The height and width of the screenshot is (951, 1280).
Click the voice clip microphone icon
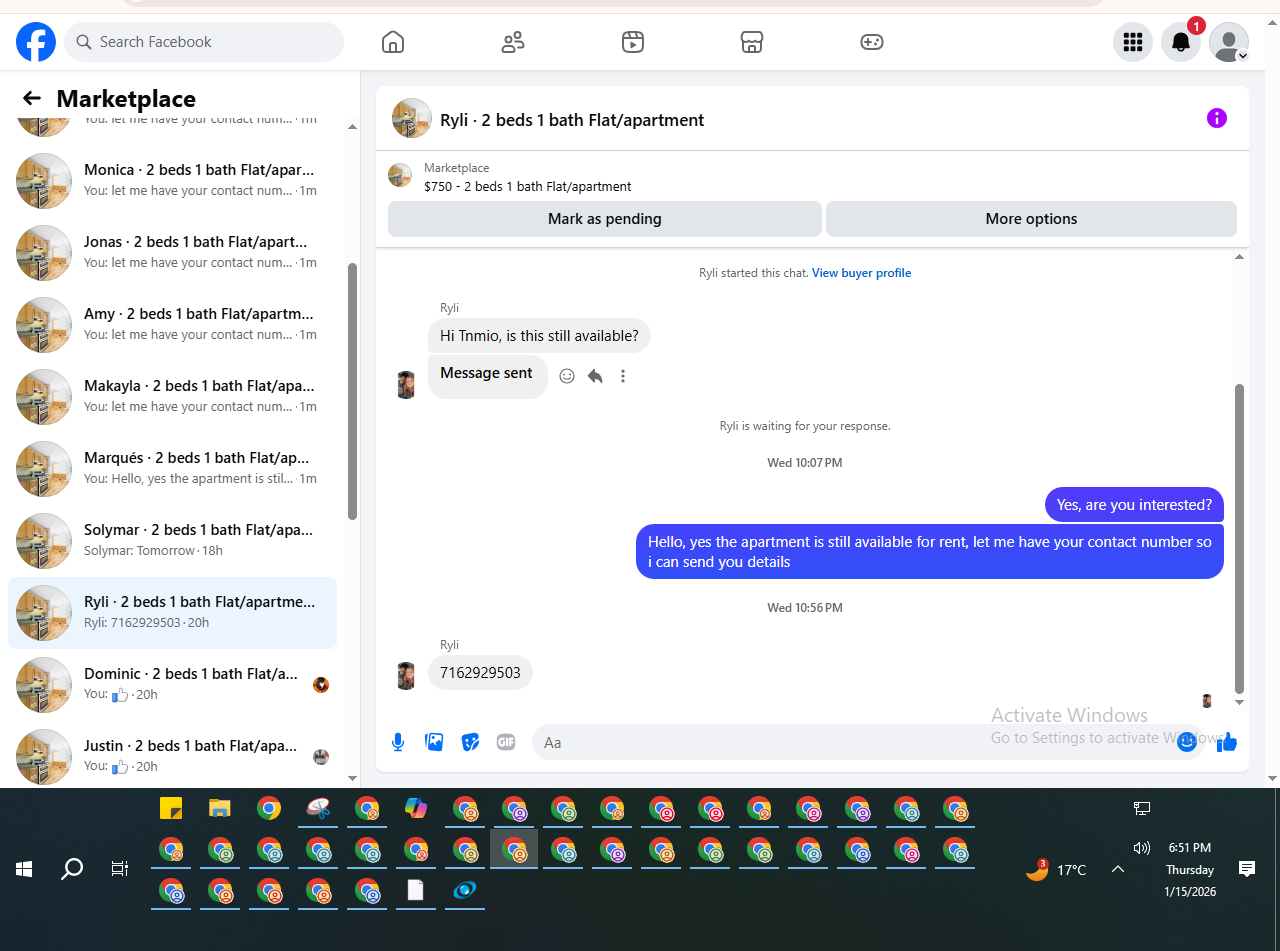(x=398, y=742)
